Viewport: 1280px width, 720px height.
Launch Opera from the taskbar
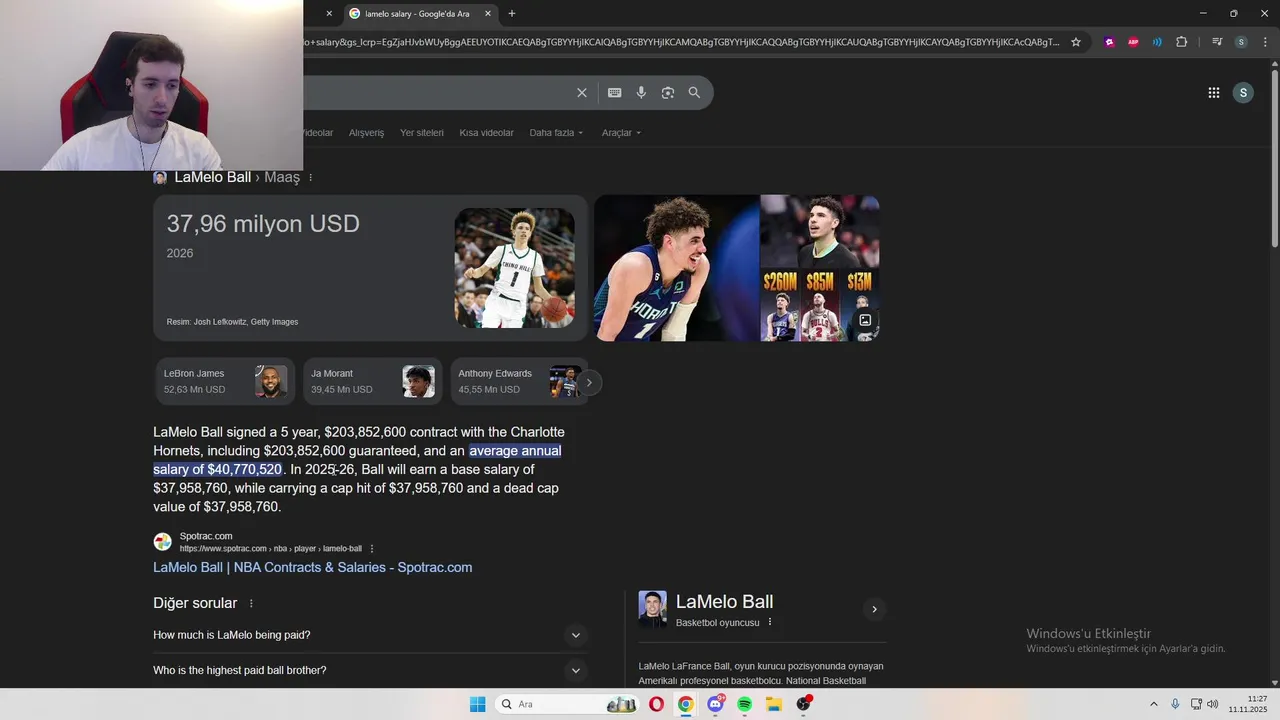(656, 704)
